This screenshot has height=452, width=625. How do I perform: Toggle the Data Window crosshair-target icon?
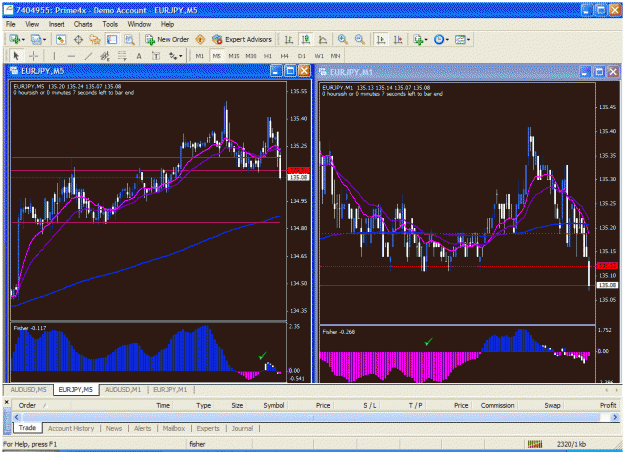coord(78,39)
